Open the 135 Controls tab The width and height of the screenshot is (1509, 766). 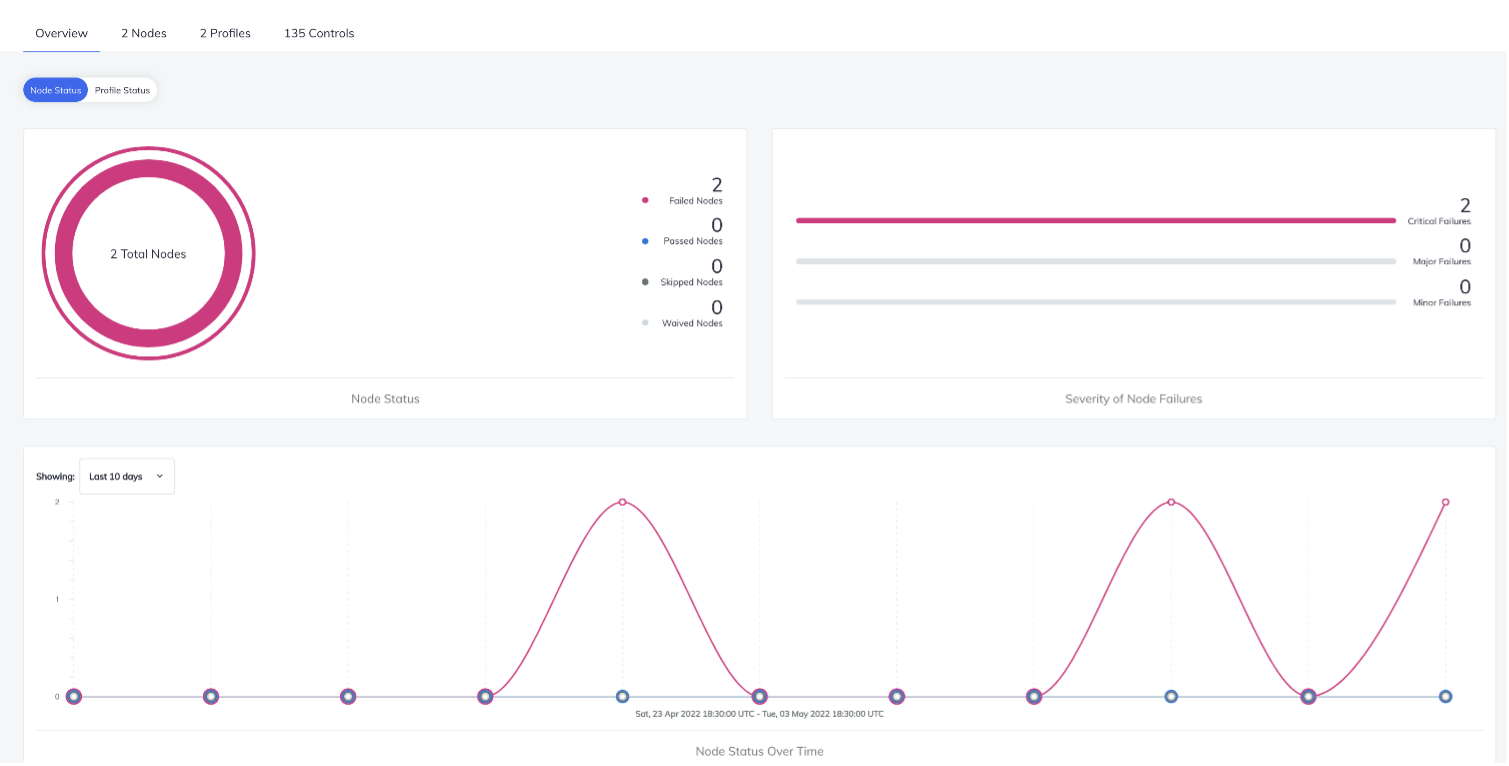coord(318,33)
